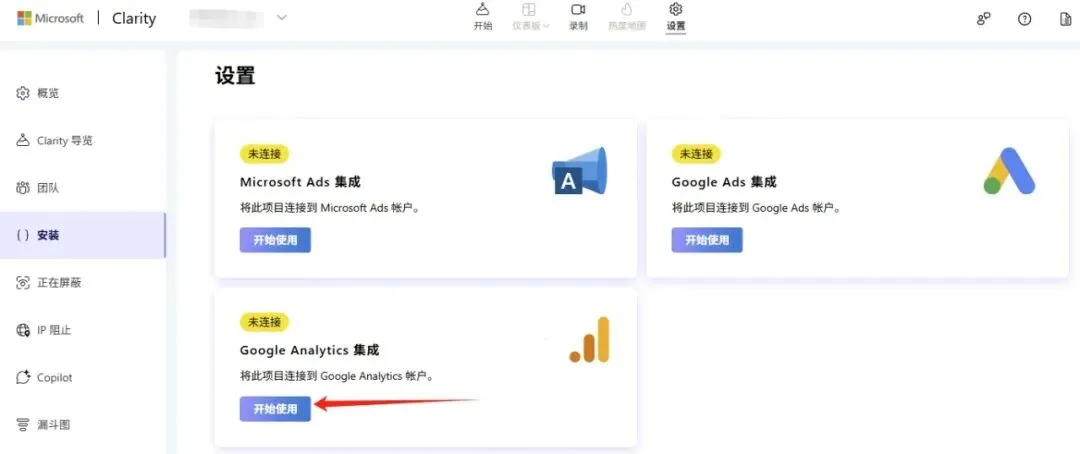Open 漏斗图 in the sidebar

click(x=83, y=425)
